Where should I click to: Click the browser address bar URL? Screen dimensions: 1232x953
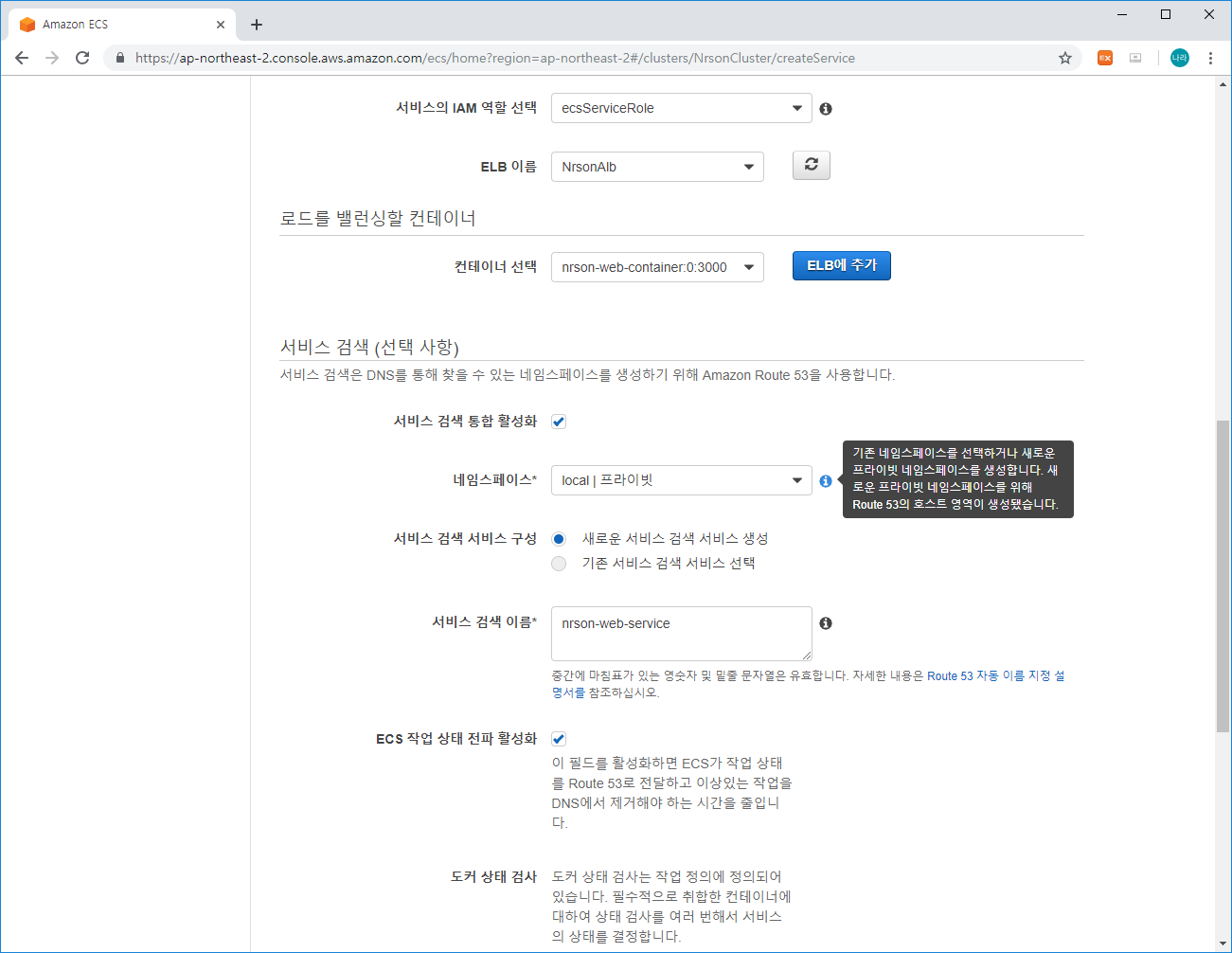495,58
